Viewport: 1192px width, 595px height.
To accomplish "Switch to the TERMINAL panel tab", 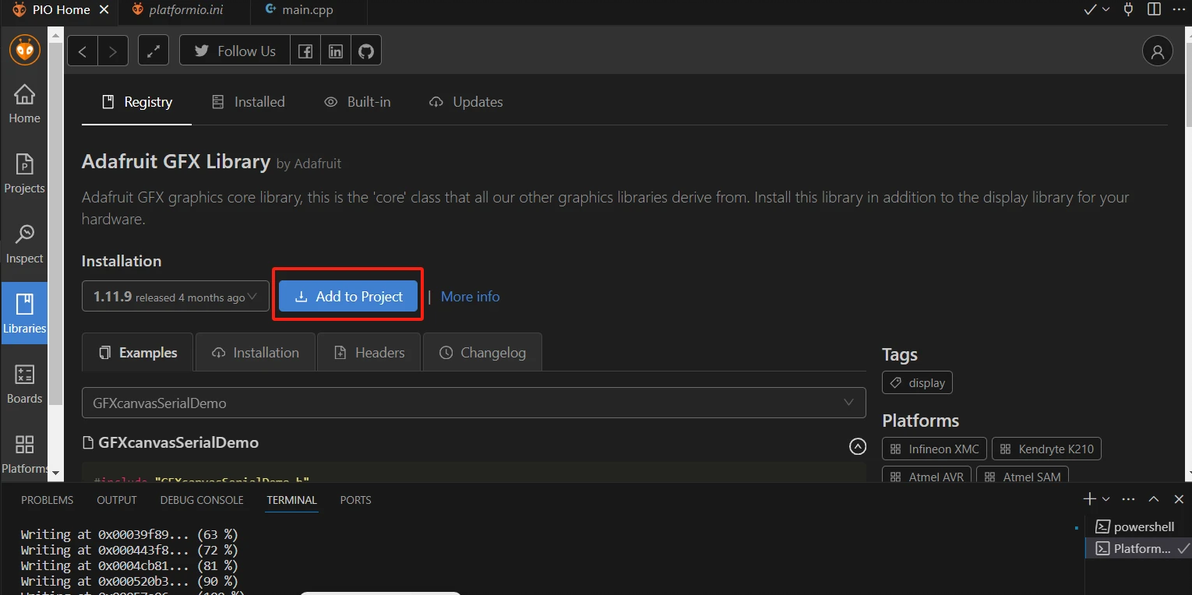I will click(291, 500).
